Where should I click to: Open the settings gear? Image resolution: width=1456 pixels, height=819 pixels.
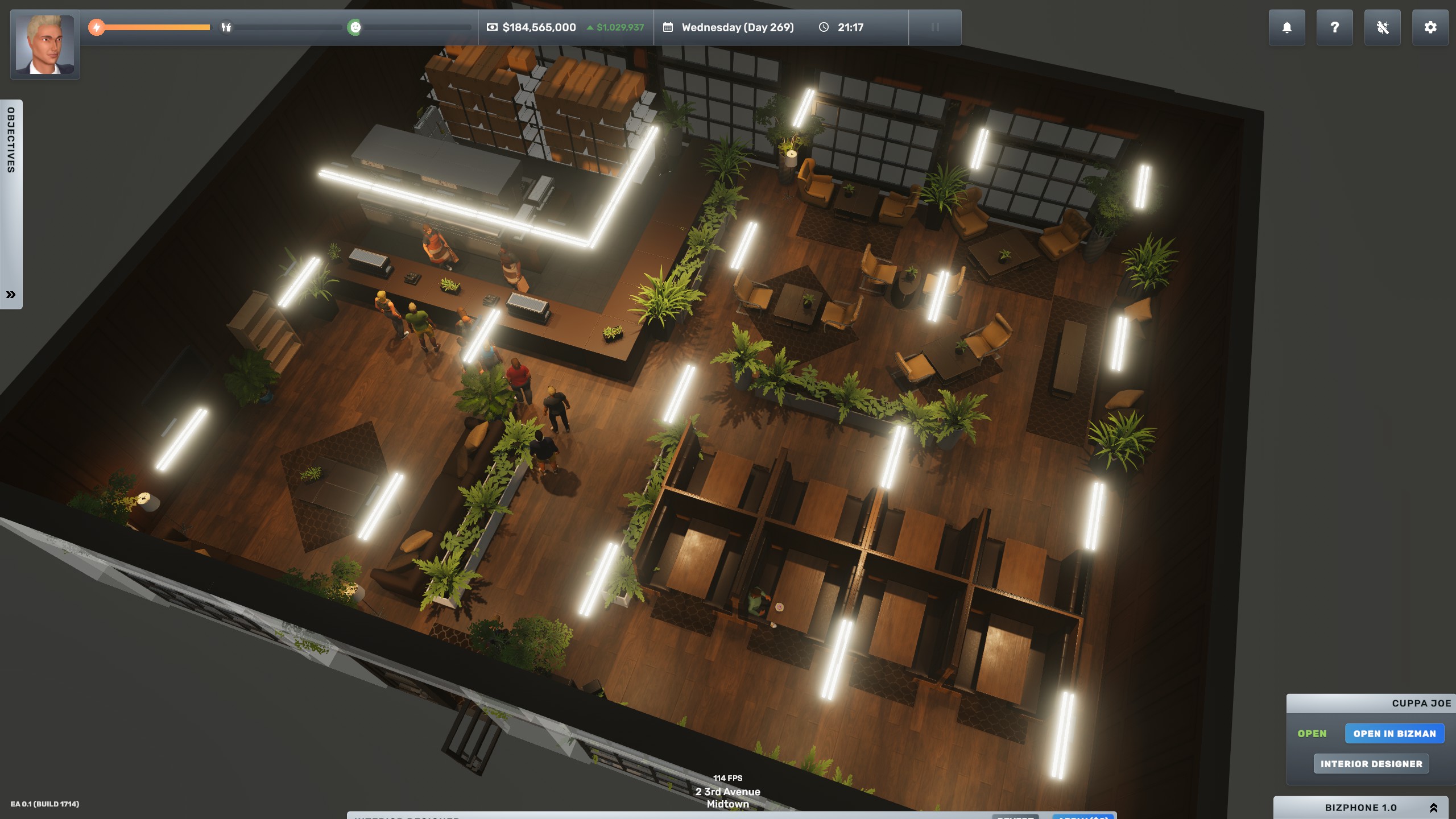pos(1430,27)
